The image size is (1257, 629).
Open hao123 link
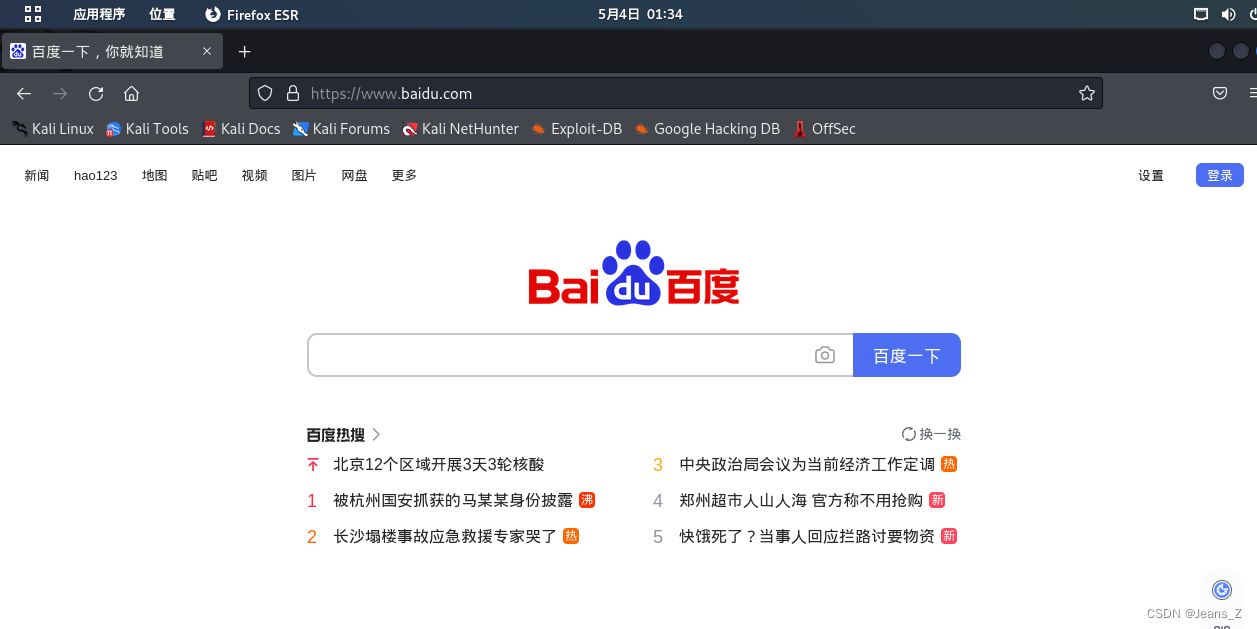coord(96,175)
